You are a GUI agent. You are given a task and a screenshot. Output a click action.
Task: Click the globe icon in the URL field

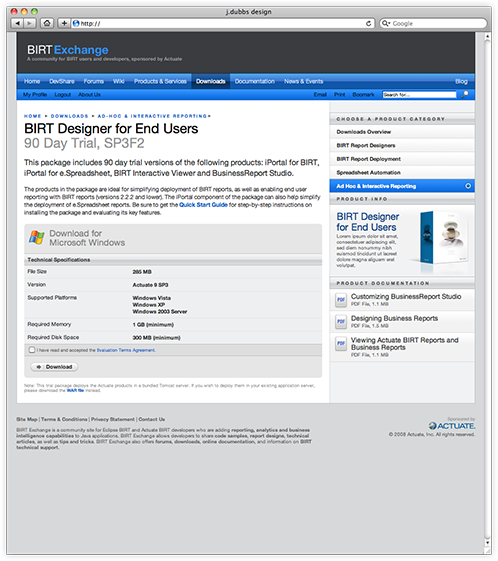point(76,23)
